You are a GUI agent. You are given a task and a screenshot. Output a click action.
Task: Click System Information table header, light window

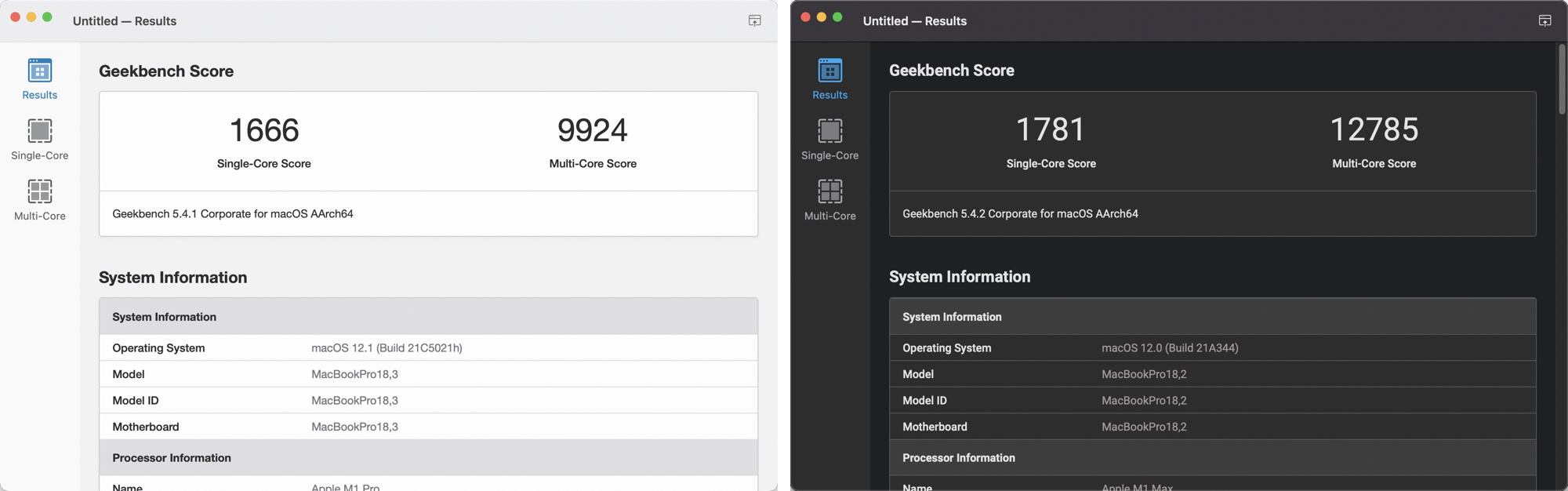pos(429,316)
